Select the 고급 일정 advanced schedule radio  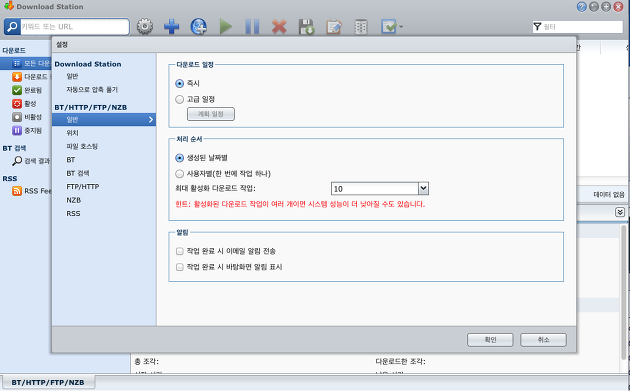[180, 99]
